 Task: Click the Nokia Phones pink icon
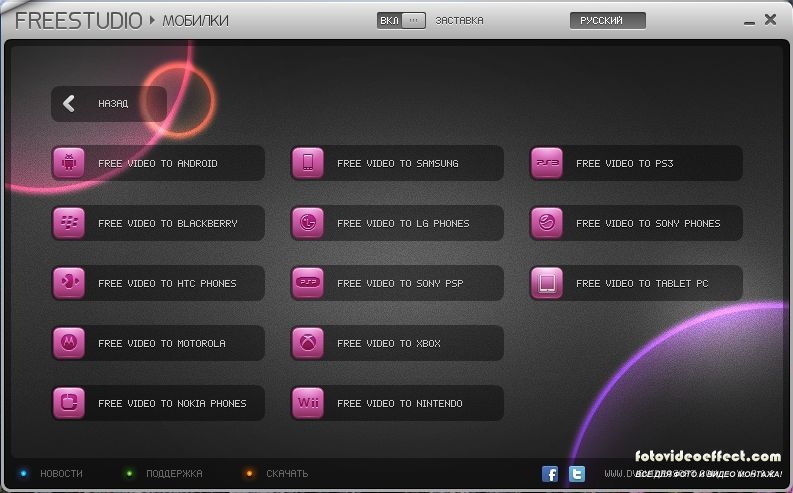click(x=69, y=403)
